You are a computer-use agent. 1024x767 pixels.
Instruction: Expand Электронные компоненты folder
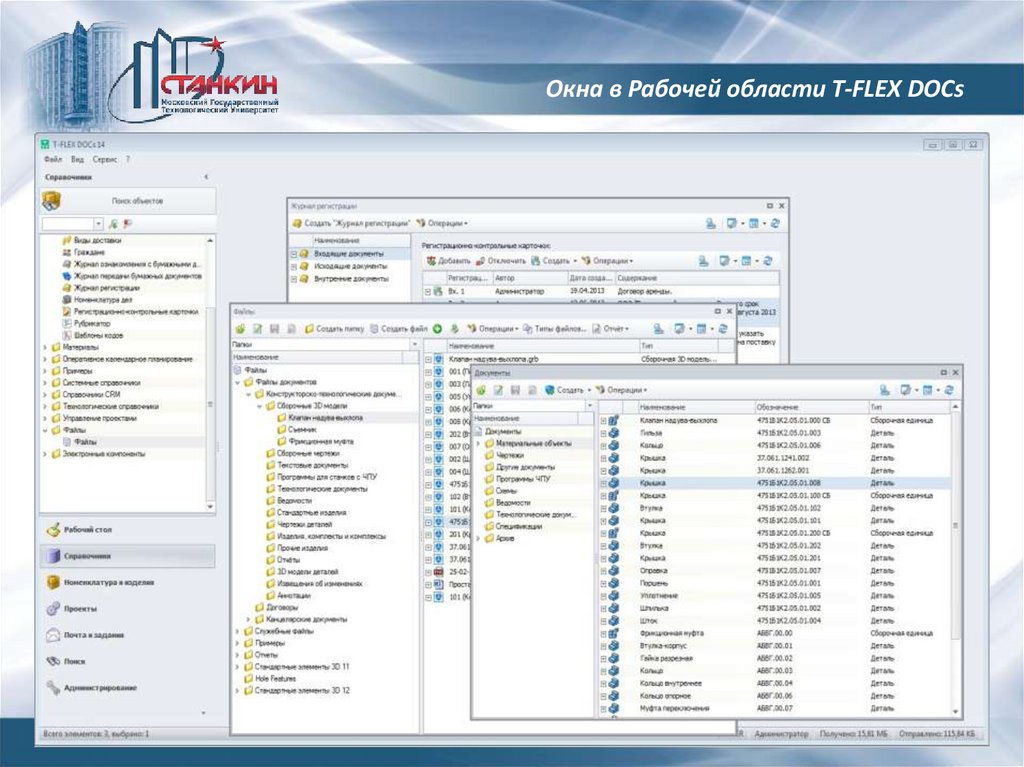coord(45,454)
